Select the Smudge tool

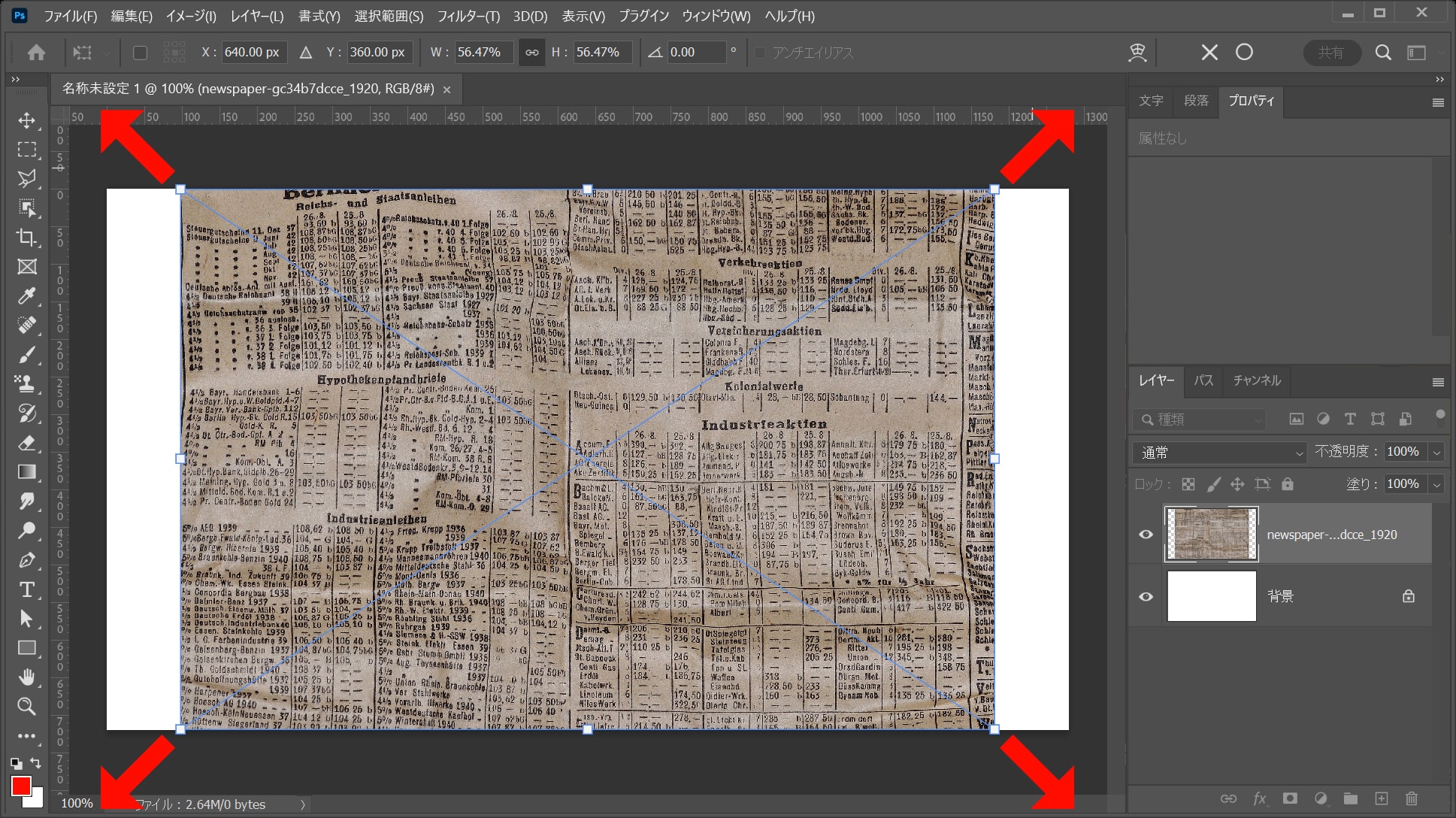pyautogui.click(x=27, y=501)
